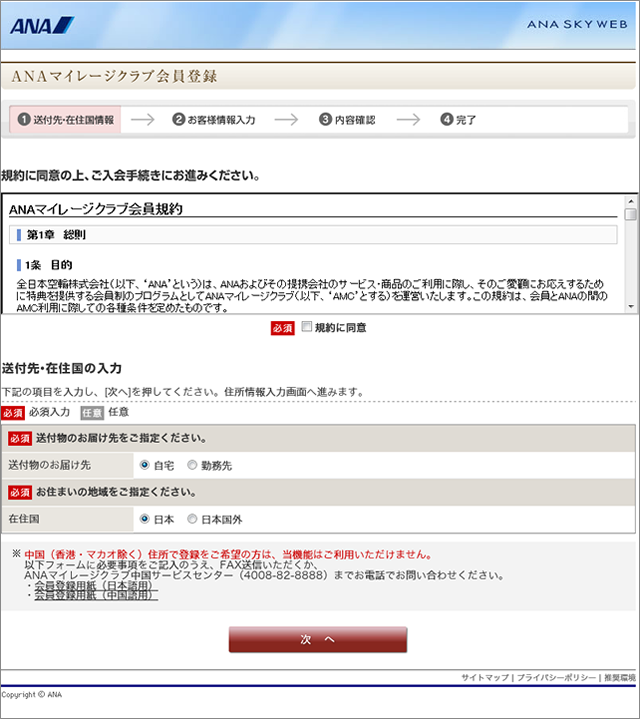Image resolution: width=640 pixels, height=719 pixels.
Task: Click the red China address warning text
Action: click(x=229, y=554)
